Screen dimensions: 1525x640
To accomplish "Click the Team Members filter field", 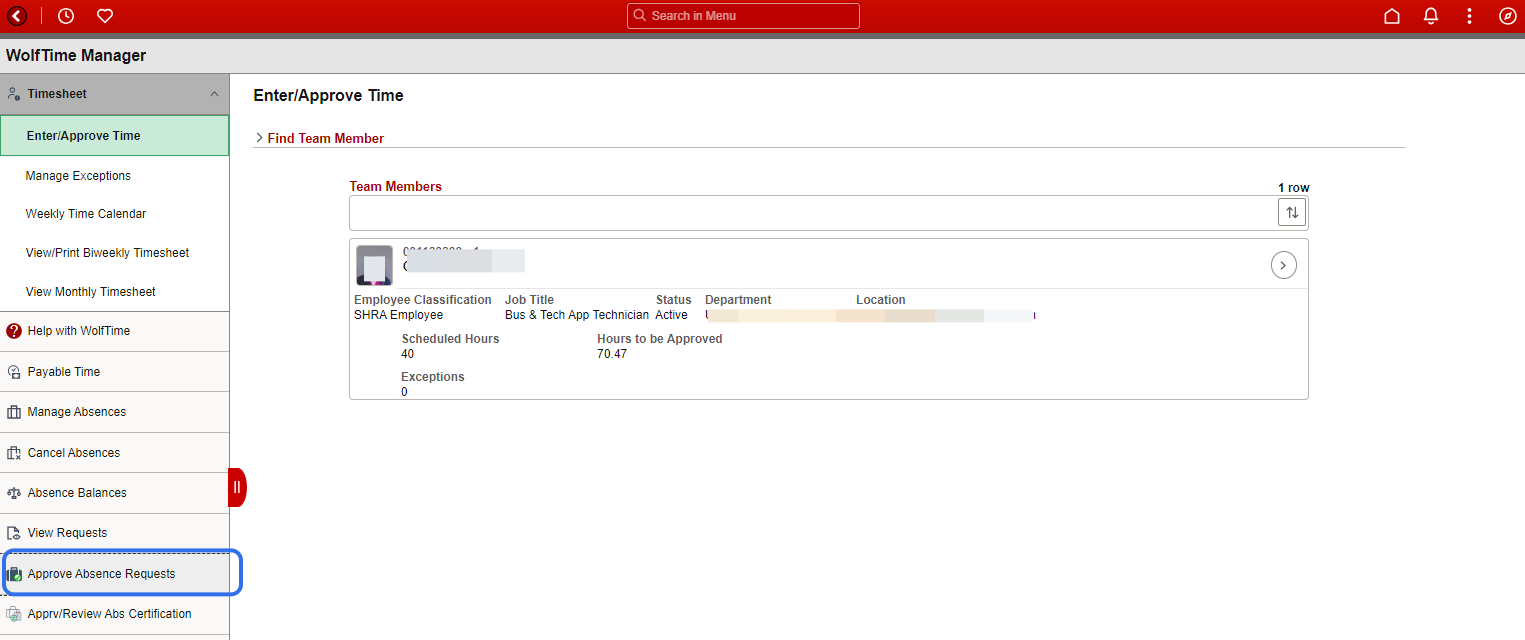I will click(812, 213).
